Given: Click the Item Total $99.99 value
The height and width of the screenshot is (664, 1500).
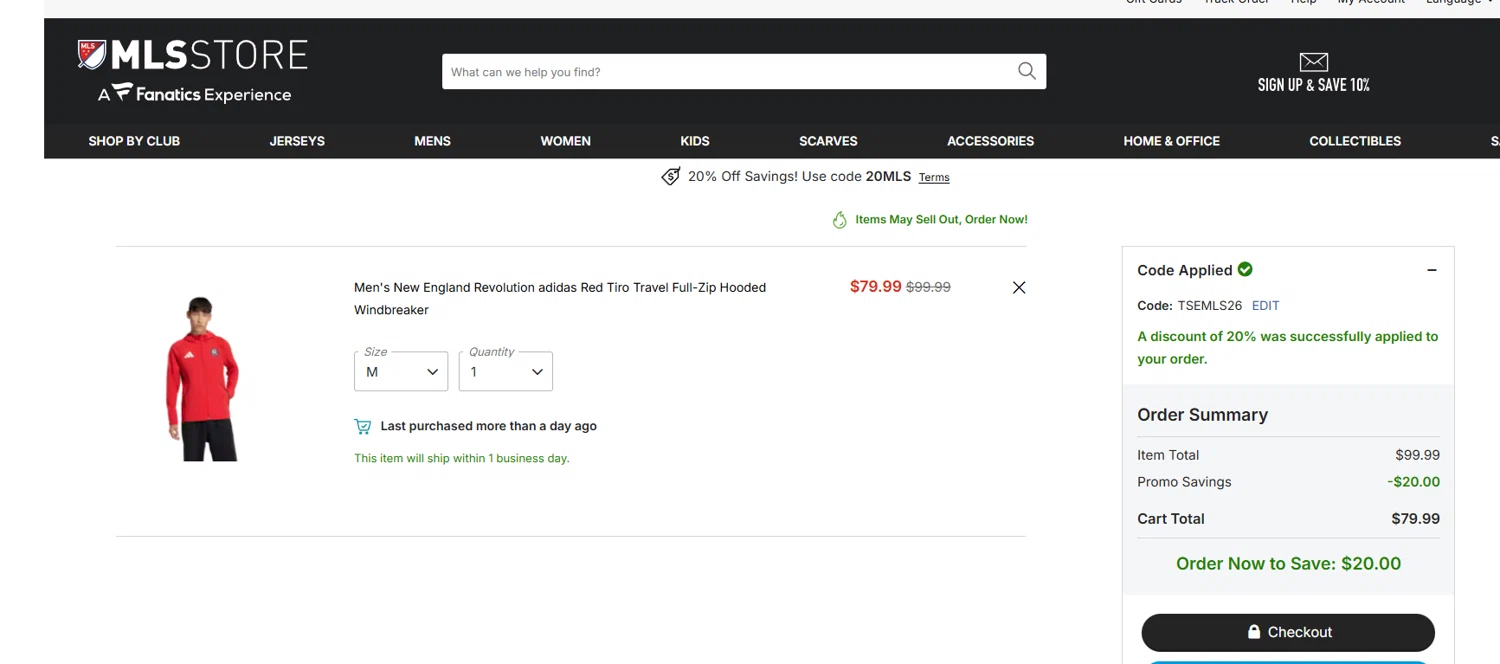Looking at the screenshot, I should coord(1417,455).
